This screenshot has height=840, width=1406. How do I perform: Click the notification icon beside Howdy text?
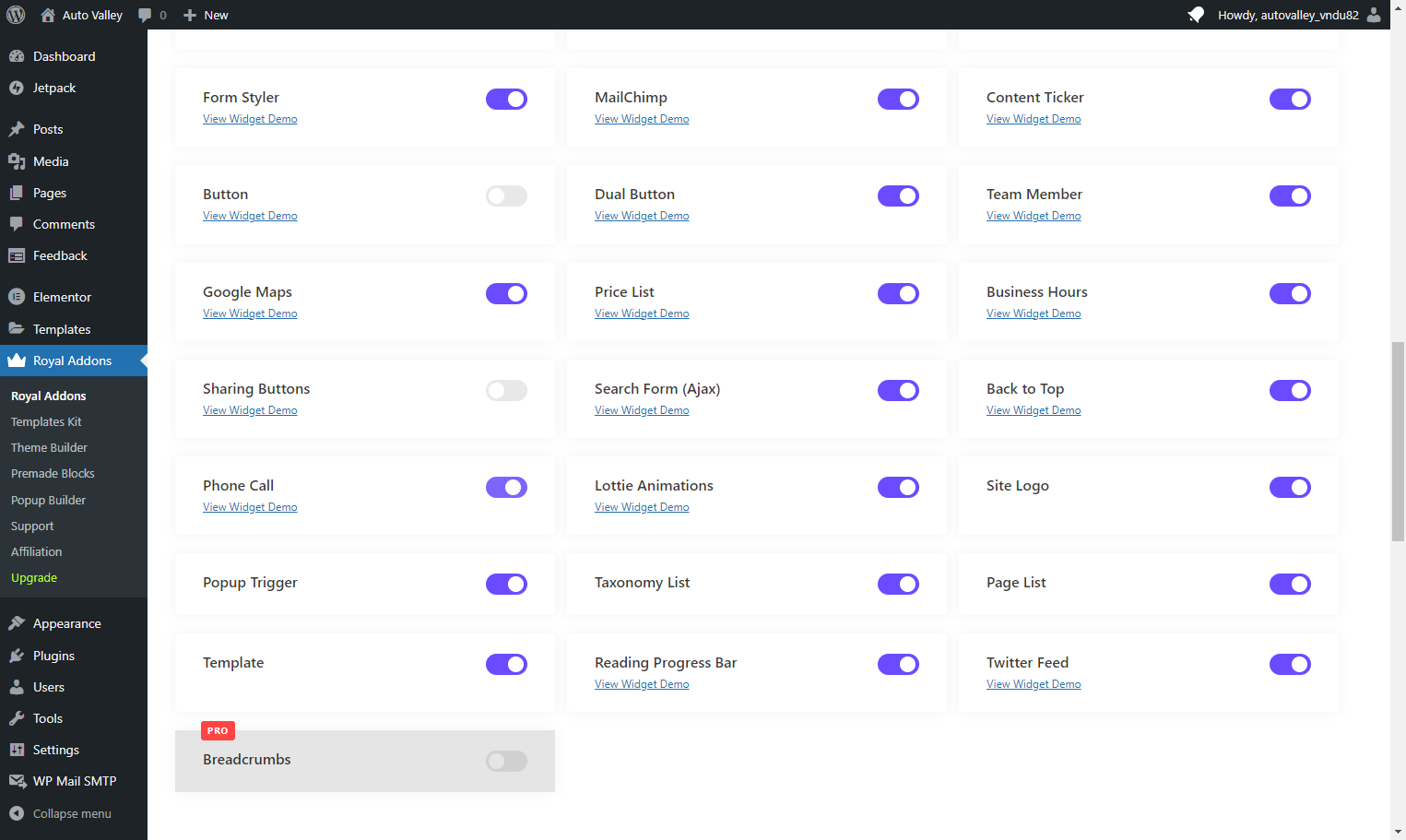click(1196, 15)
